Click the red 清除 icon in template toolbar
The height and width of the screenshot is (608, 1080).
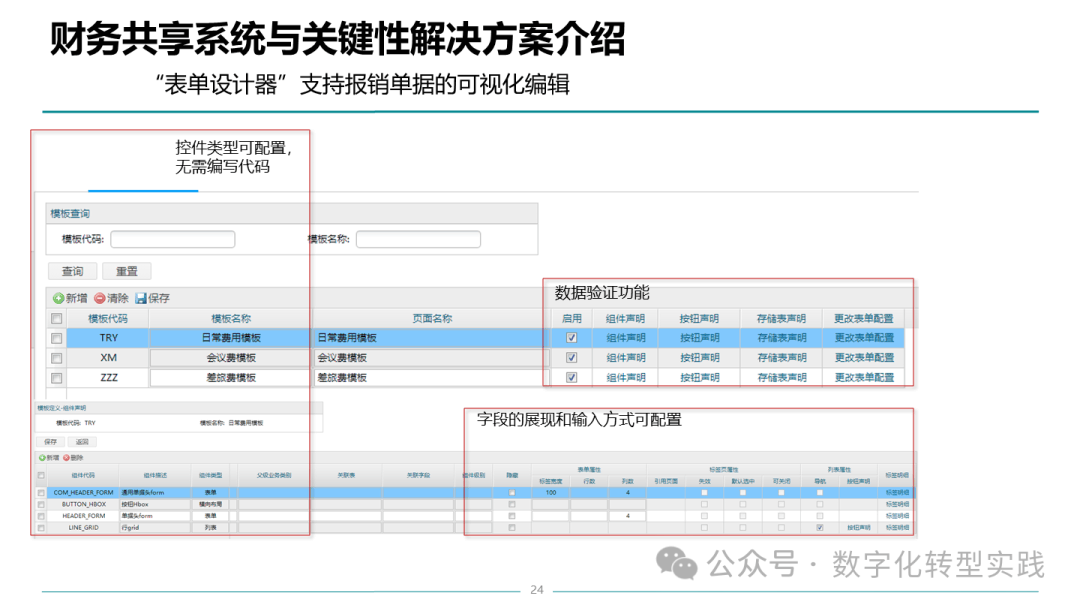100,298
